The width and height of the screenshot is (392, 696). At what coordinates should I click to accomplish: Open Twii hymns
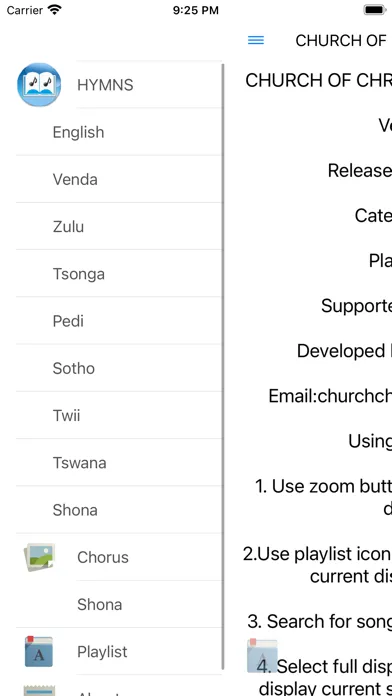tap(119, 415)
